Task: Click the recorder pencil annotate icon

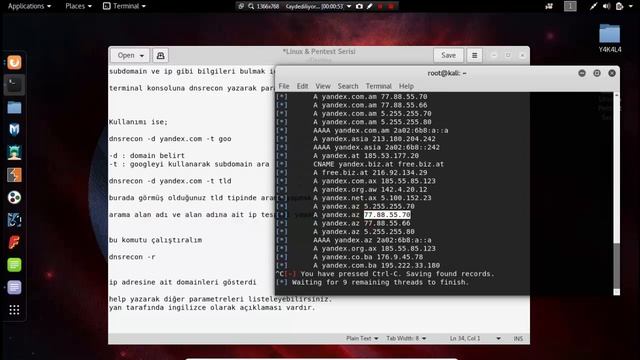Action: click(x=370, y=6)
